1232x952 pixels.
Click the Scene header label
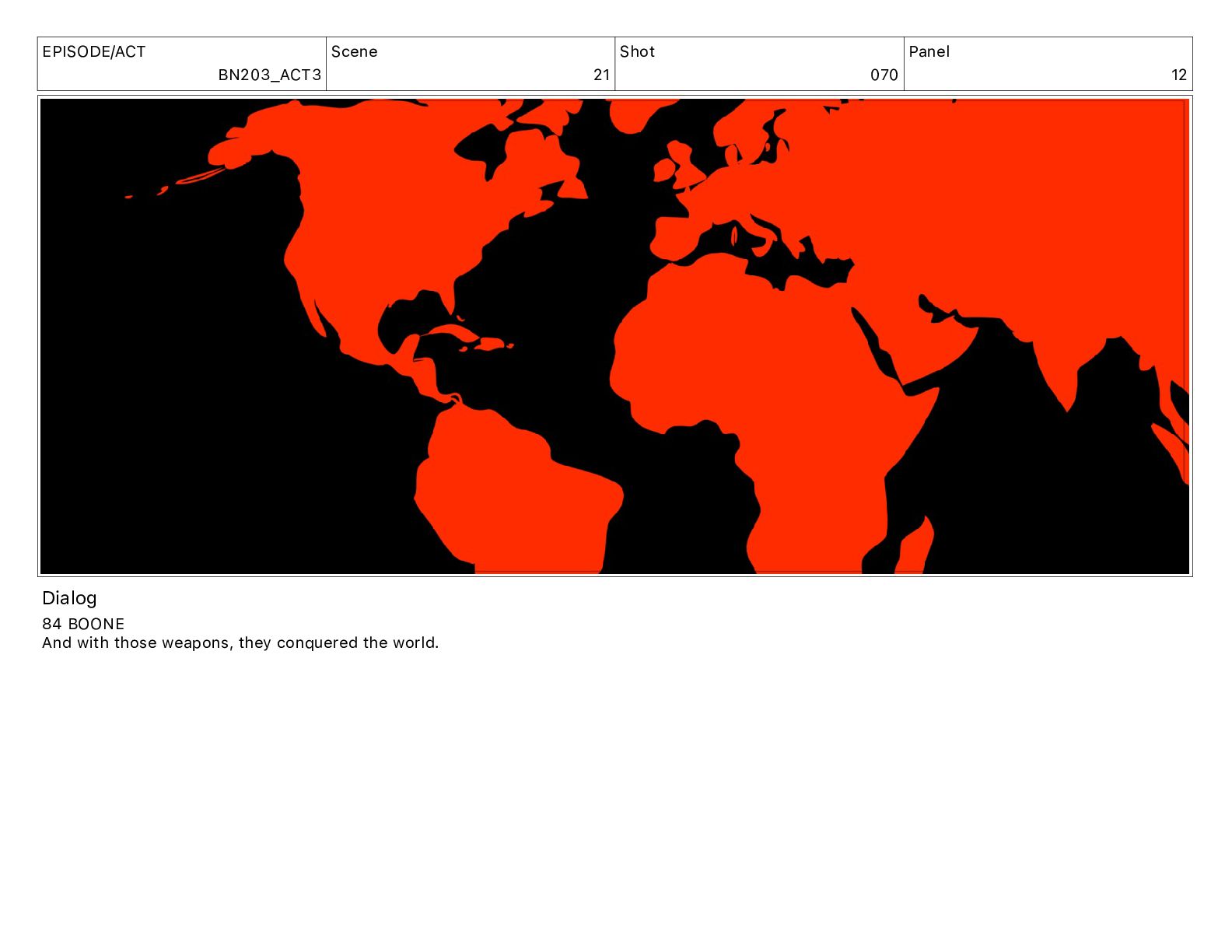click(x=355, y=52)
